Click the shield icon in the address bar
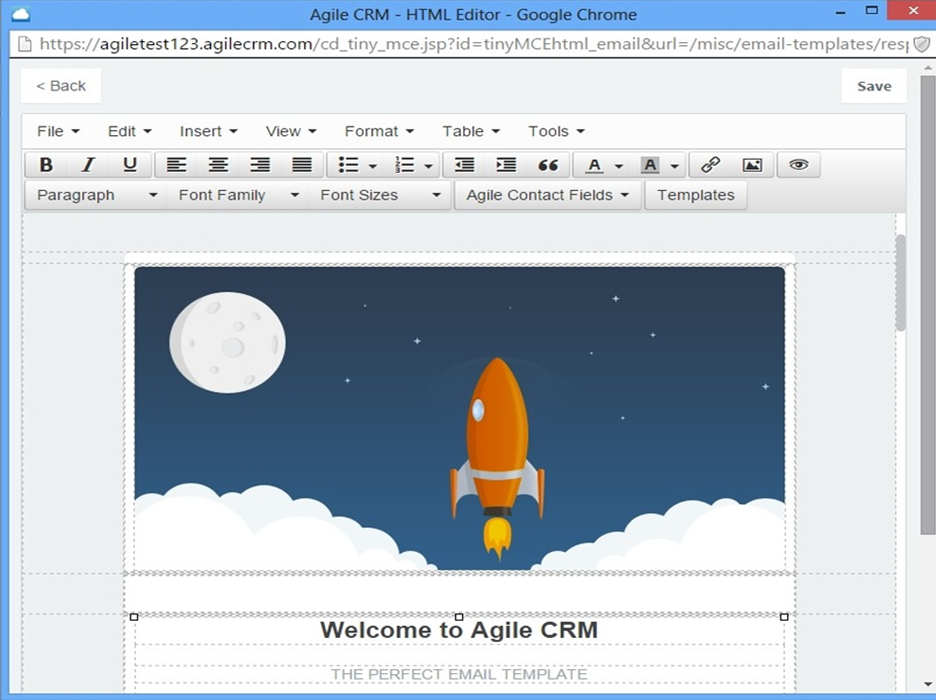This screenshot has height=700, width=936. point(922,44)
